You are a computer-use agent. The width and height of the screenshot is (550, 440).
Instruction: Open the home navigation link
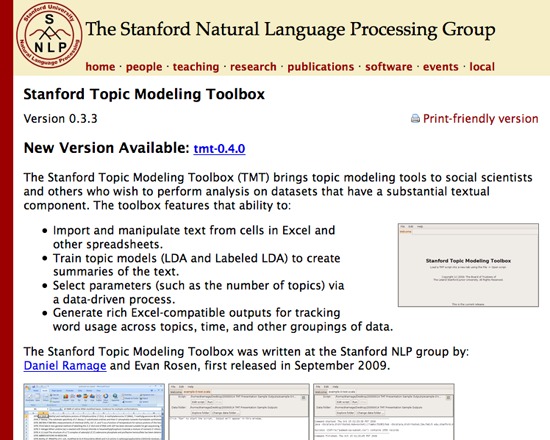coord(100,67)
